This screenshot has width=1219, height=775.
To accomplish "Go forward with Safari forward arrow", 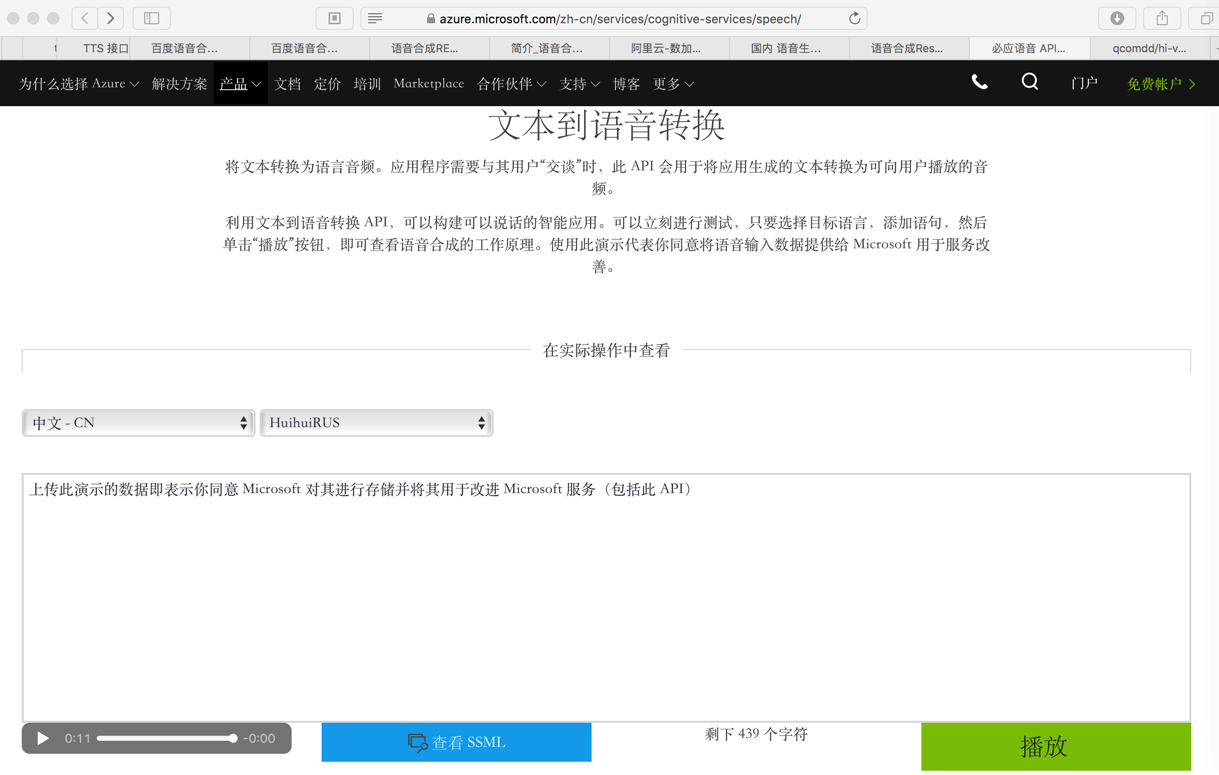I will click(111, 18).
